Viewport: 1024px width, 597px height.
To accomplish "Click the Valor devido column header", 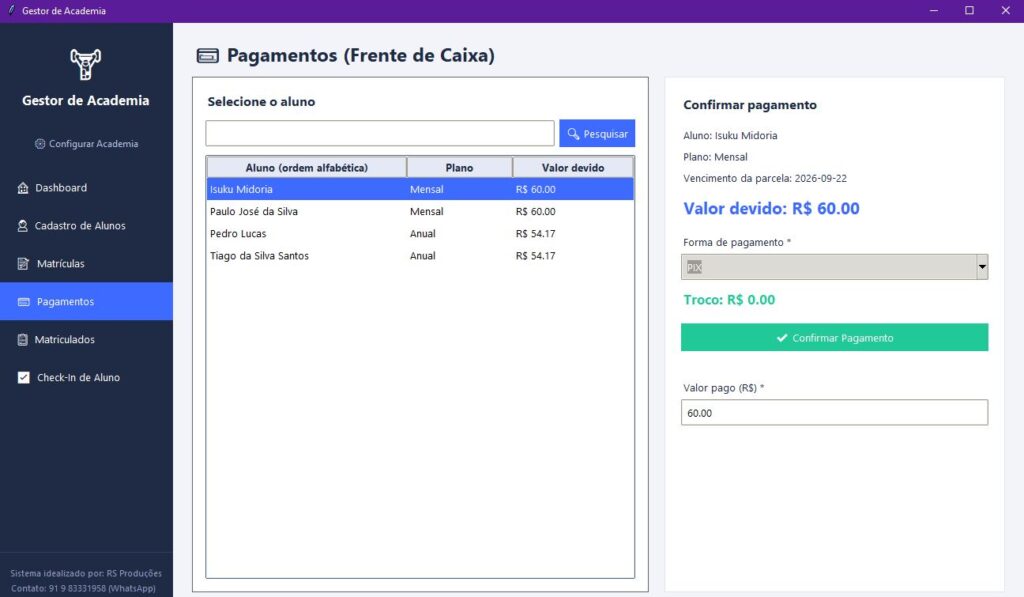I will pyautogui.click(x=573, y=168).
